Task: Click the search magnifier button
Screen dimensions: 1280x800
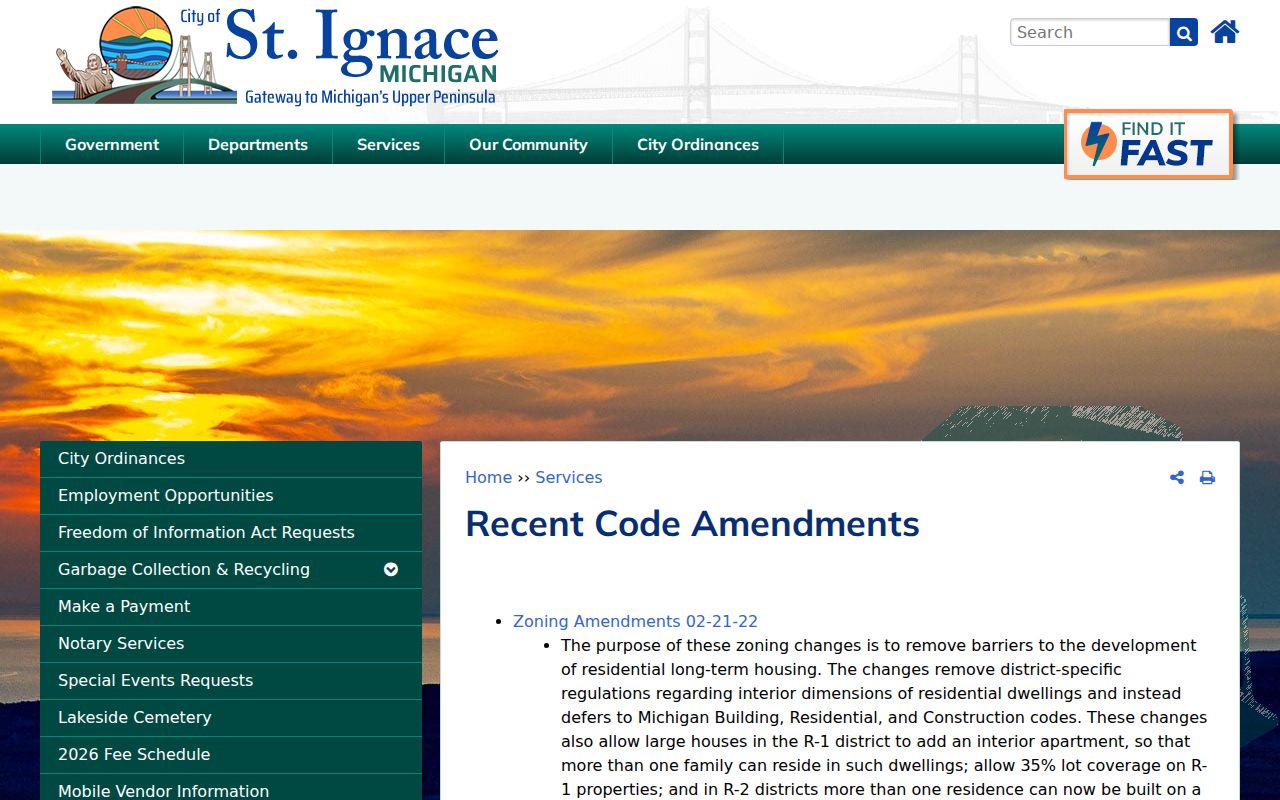Action: (1184, 32)
